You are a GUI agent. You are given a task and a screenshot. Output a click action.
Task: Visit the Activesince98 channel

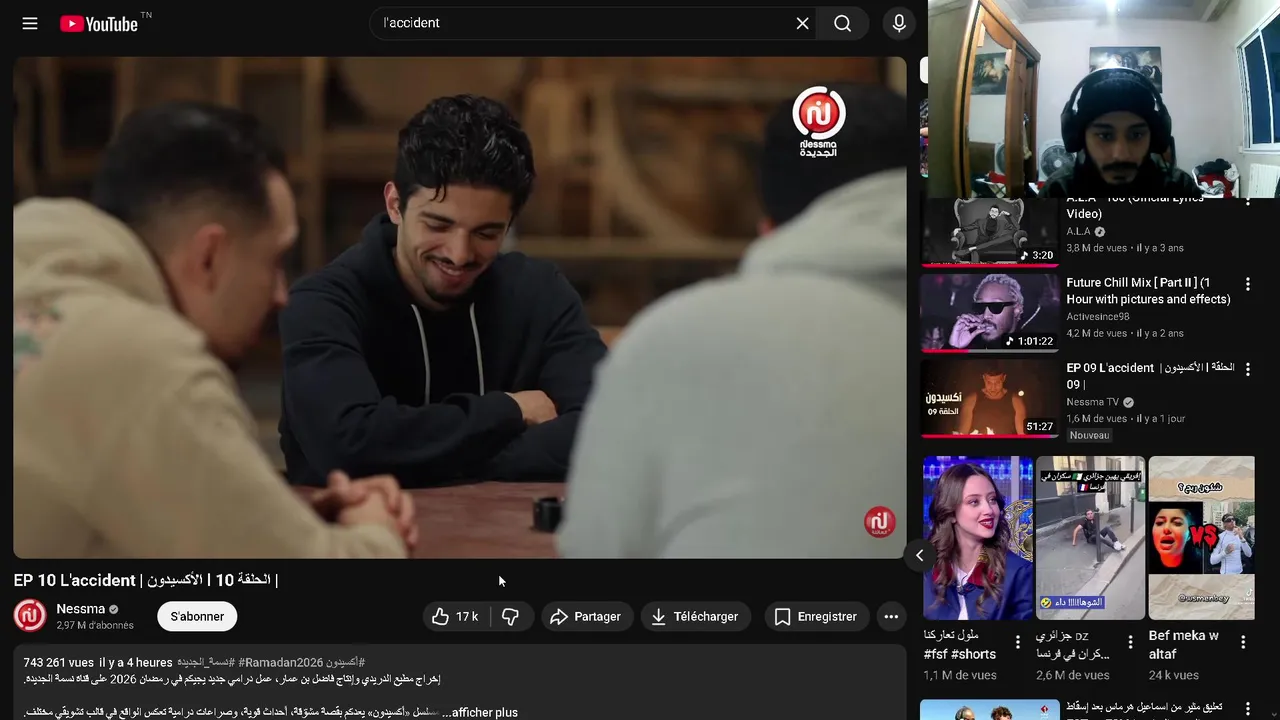pos(1097,316)
